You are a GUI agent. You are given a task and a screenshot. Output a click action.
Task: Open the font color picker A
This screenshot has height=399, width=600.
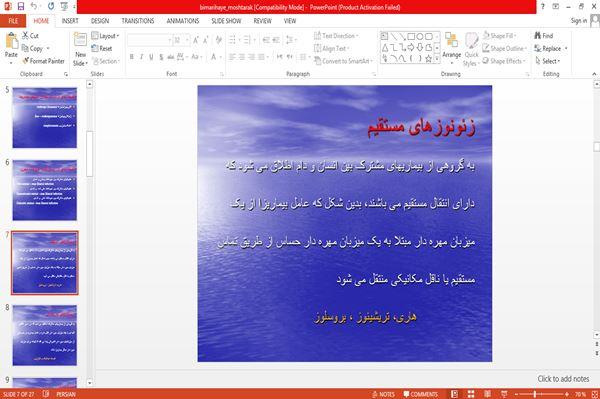(x=213, y=57)
